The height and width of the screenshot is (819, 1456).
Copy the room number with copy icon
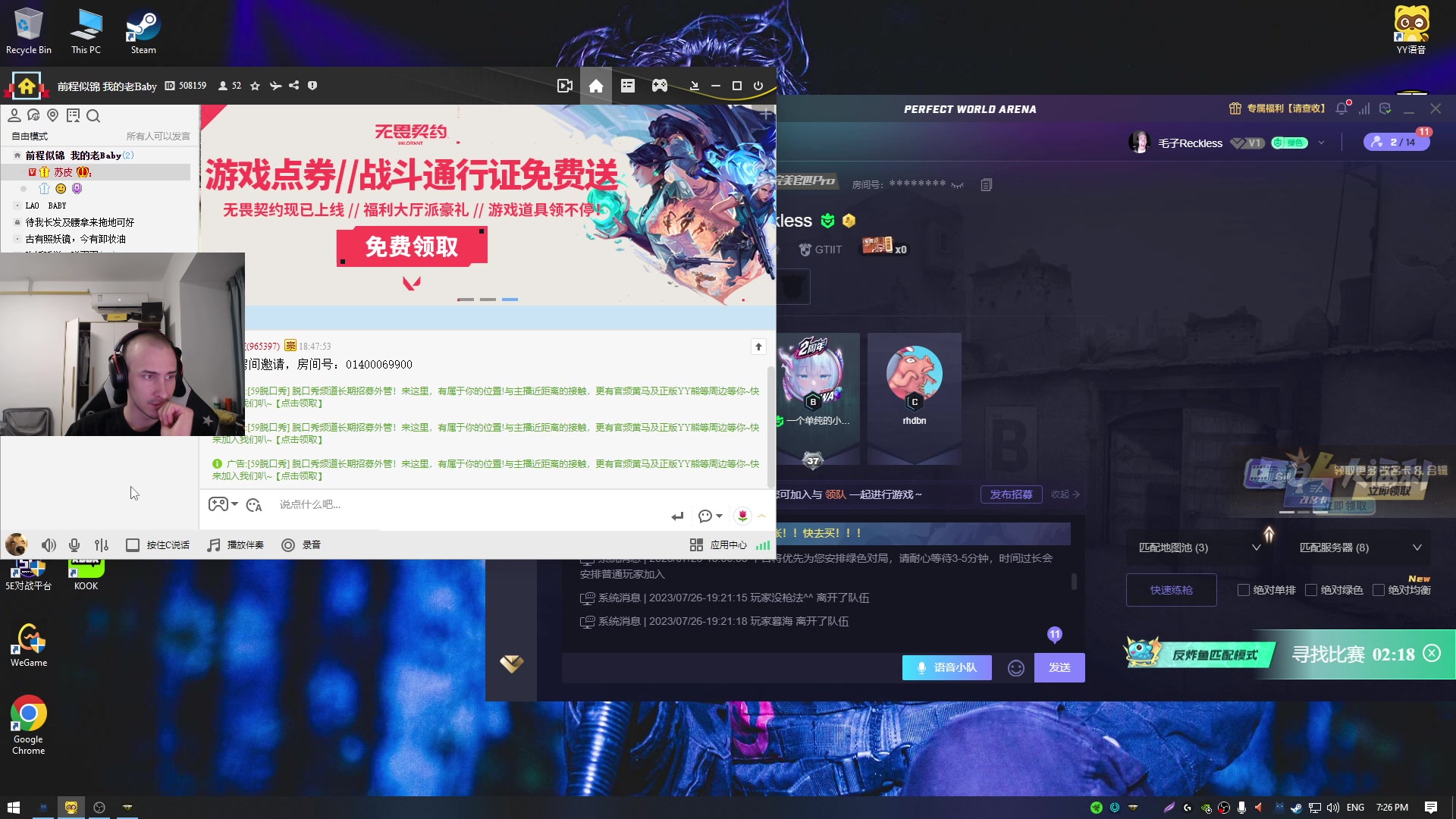point(986,185)
